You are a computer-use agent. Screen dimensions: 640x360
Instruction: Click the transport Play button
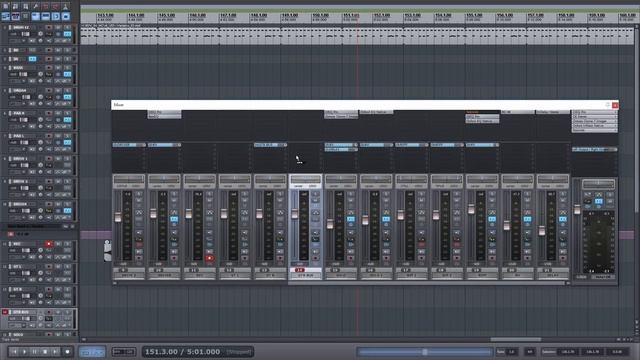[24, 351]
